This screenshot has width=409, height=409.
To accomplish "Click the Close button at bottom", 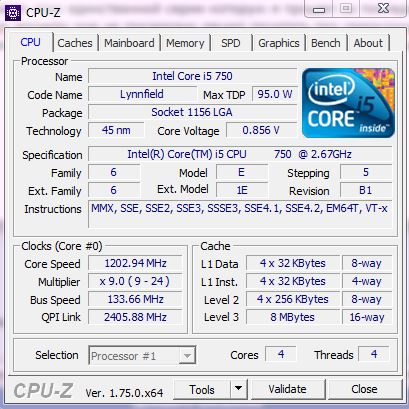I will click(x=364, y=389).
